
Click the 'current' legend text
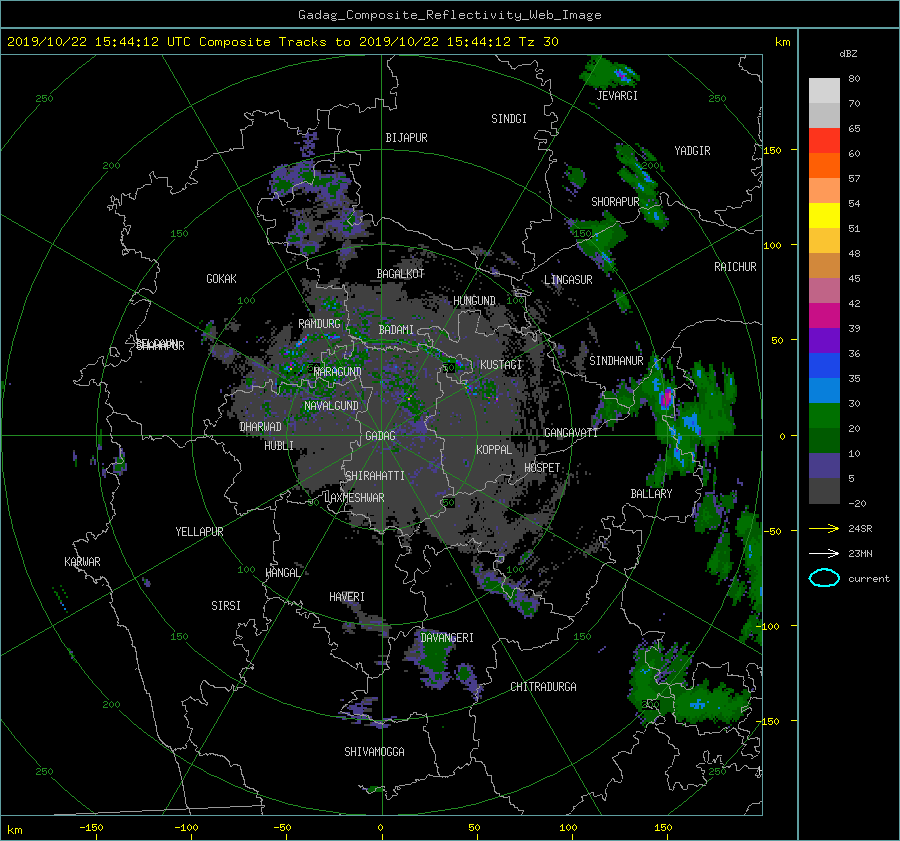869,579
